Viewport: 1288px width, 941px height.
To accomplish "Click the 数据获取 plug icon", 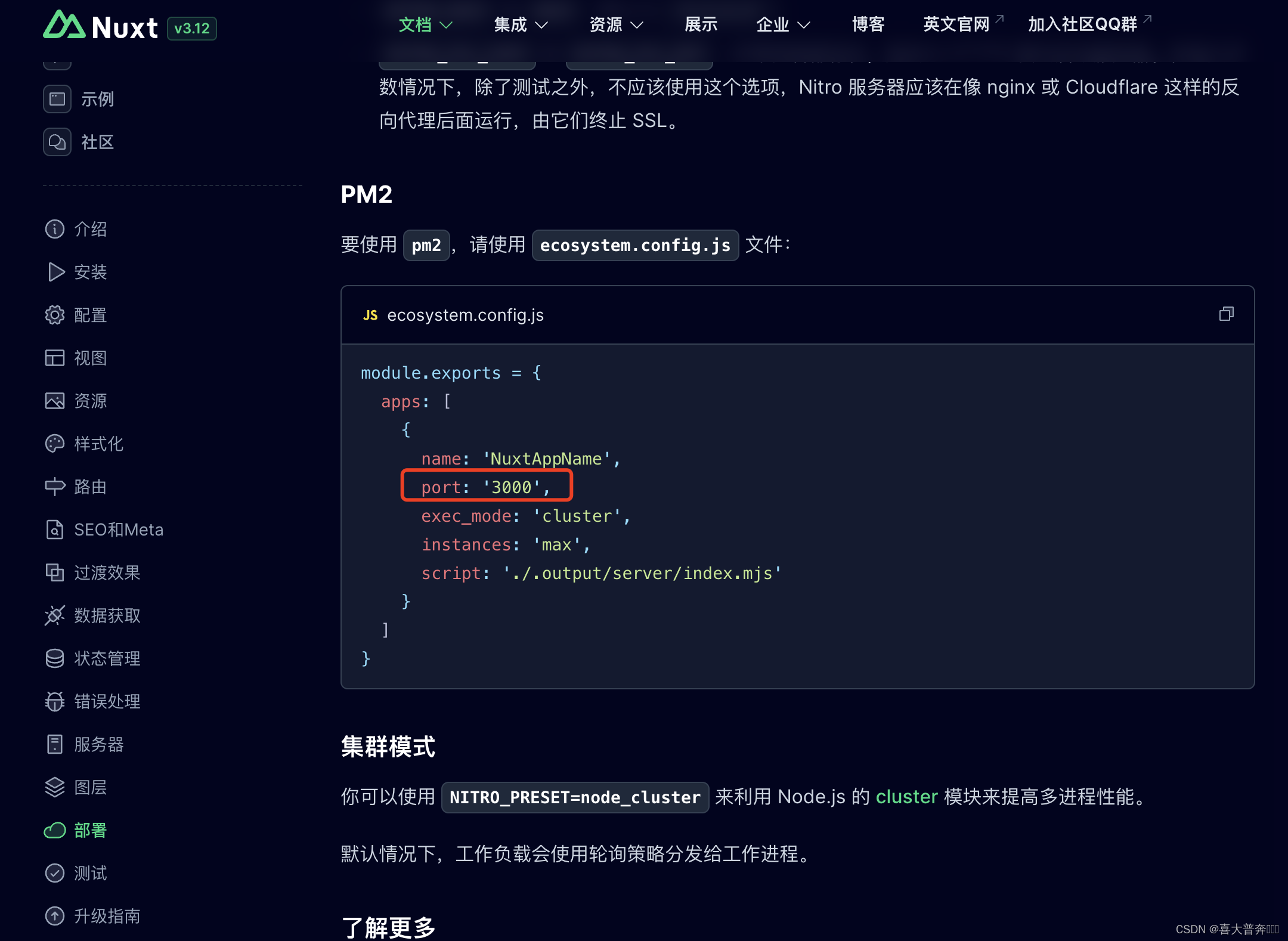I will 55,615.
